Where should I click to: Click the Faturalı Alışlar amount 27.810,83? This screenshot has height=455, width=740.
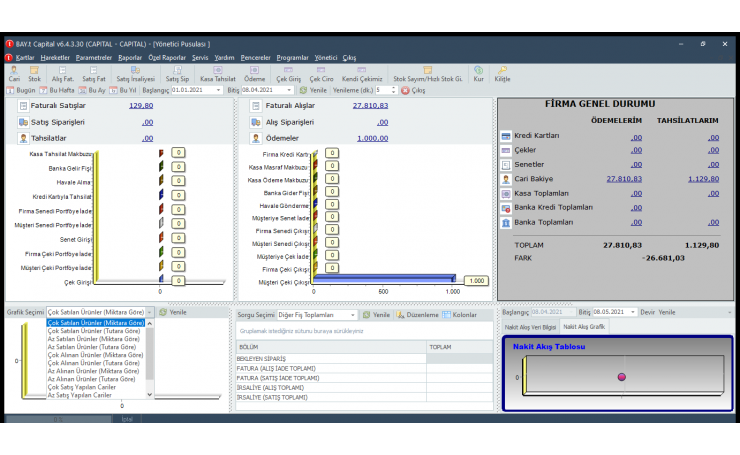(370, 105)
